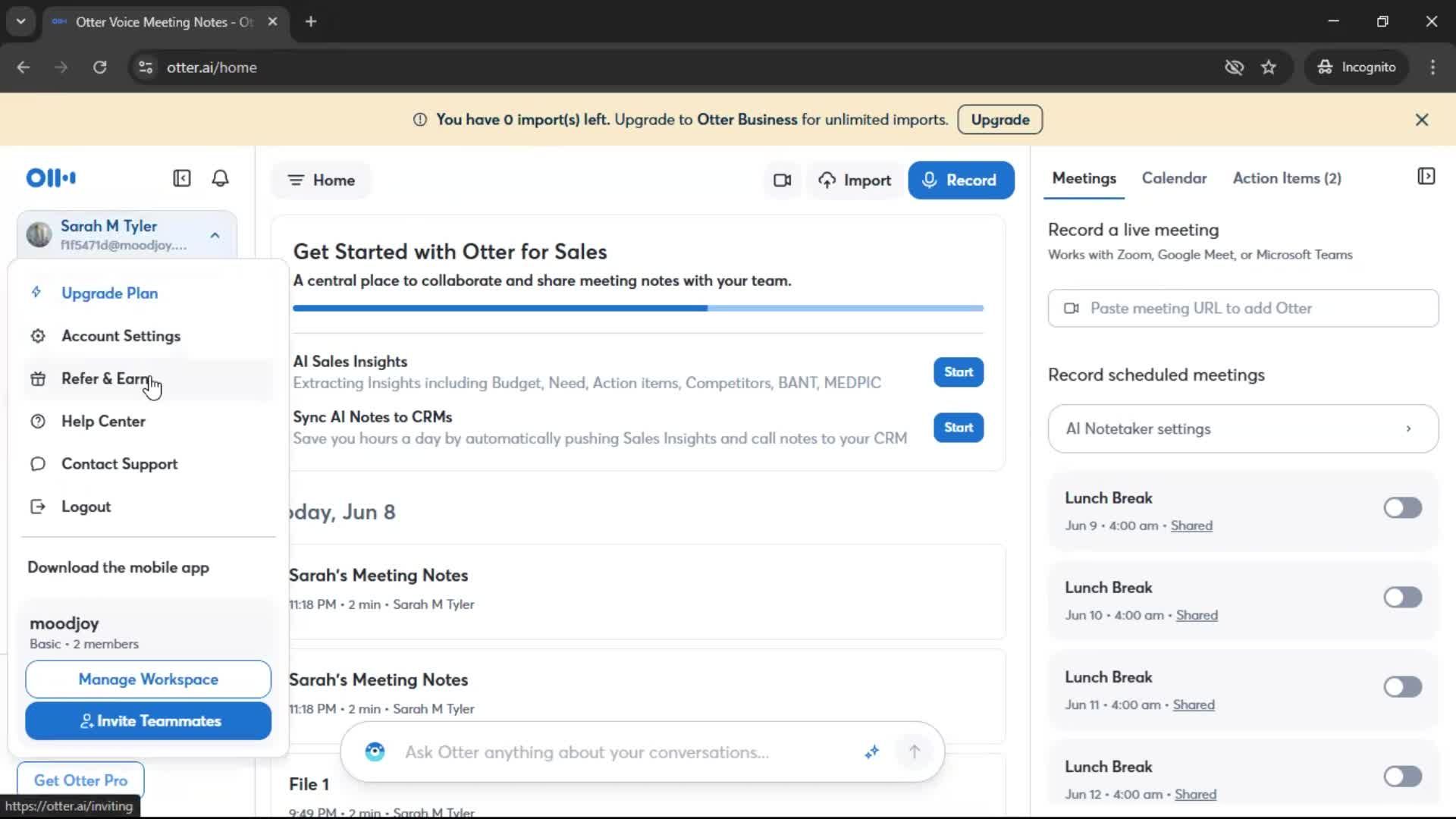Click Incognito profile indicator
This screenshot has width=1456, height=819.
pyautogui.click(x=1357, y=67)
